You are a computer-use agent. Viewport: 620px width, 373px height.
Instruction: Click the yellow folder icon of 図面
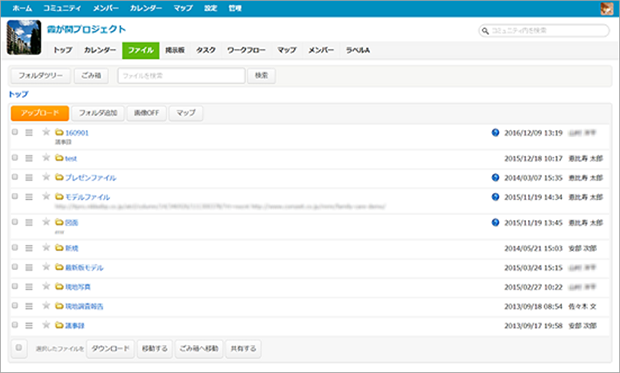59,222
